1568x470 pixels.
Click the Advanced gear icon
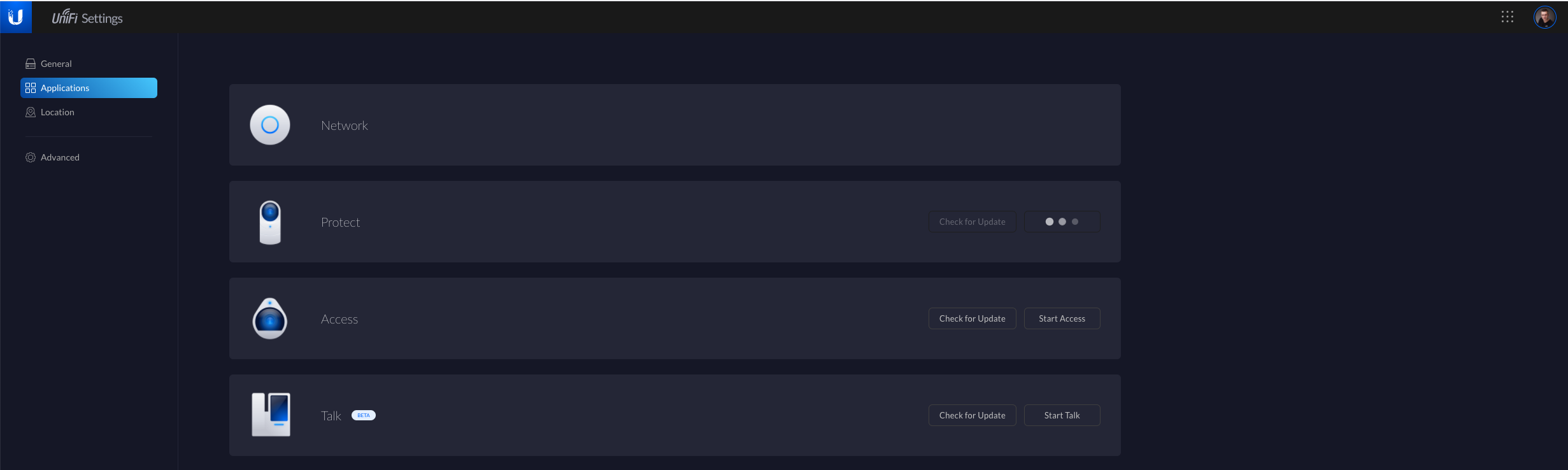31,157
